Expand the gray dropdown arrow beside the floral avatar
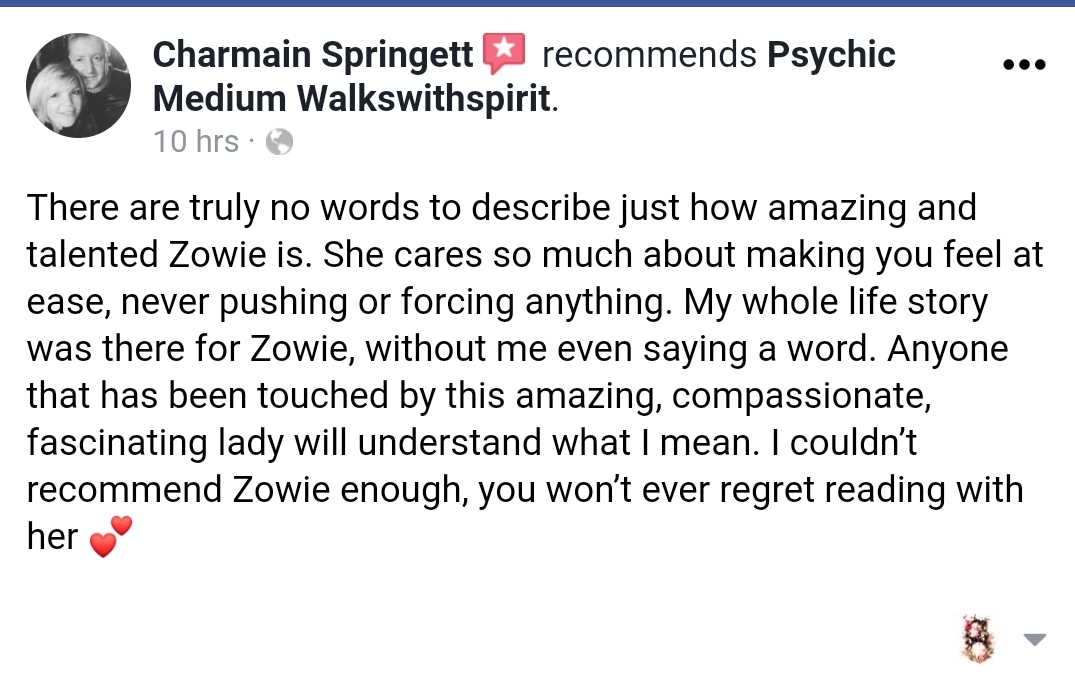1075x681 pixels. point(1033,639)
